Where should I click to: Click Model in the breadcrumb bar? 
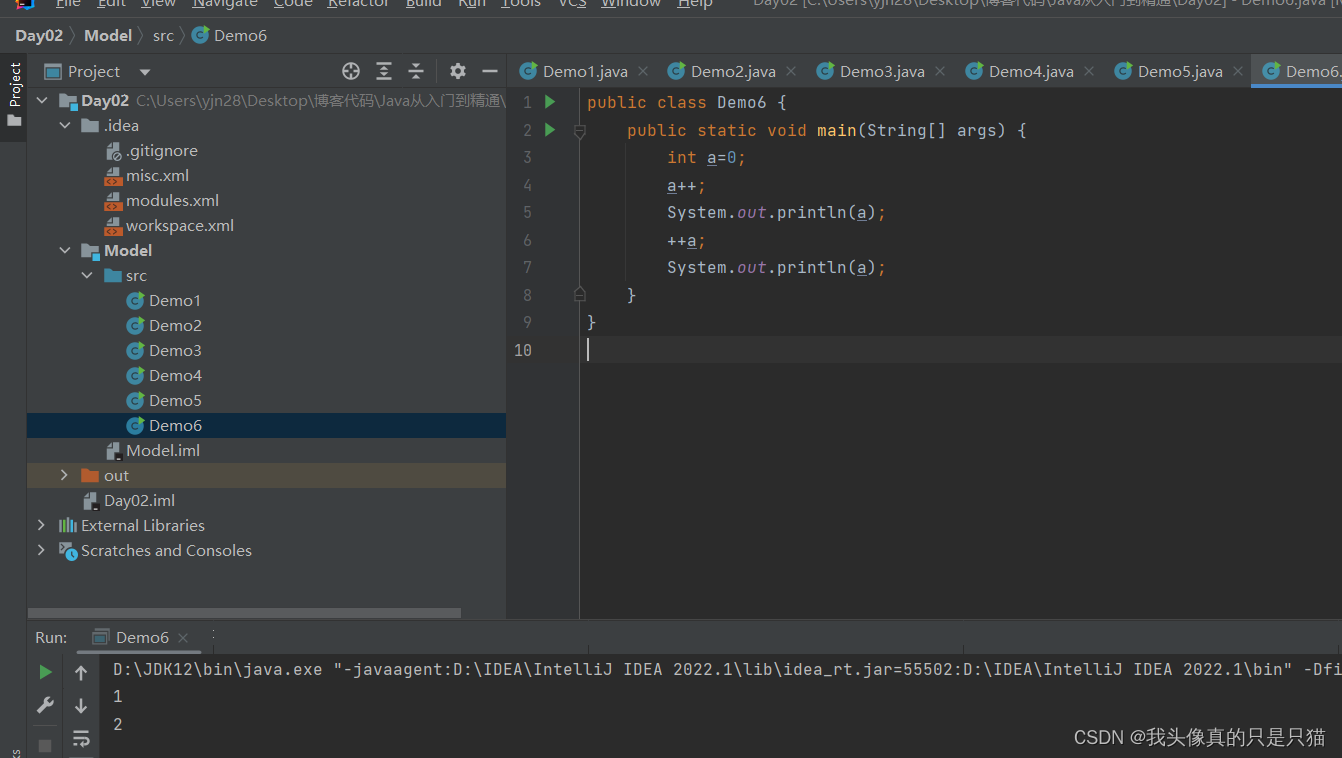pos(108,35)
